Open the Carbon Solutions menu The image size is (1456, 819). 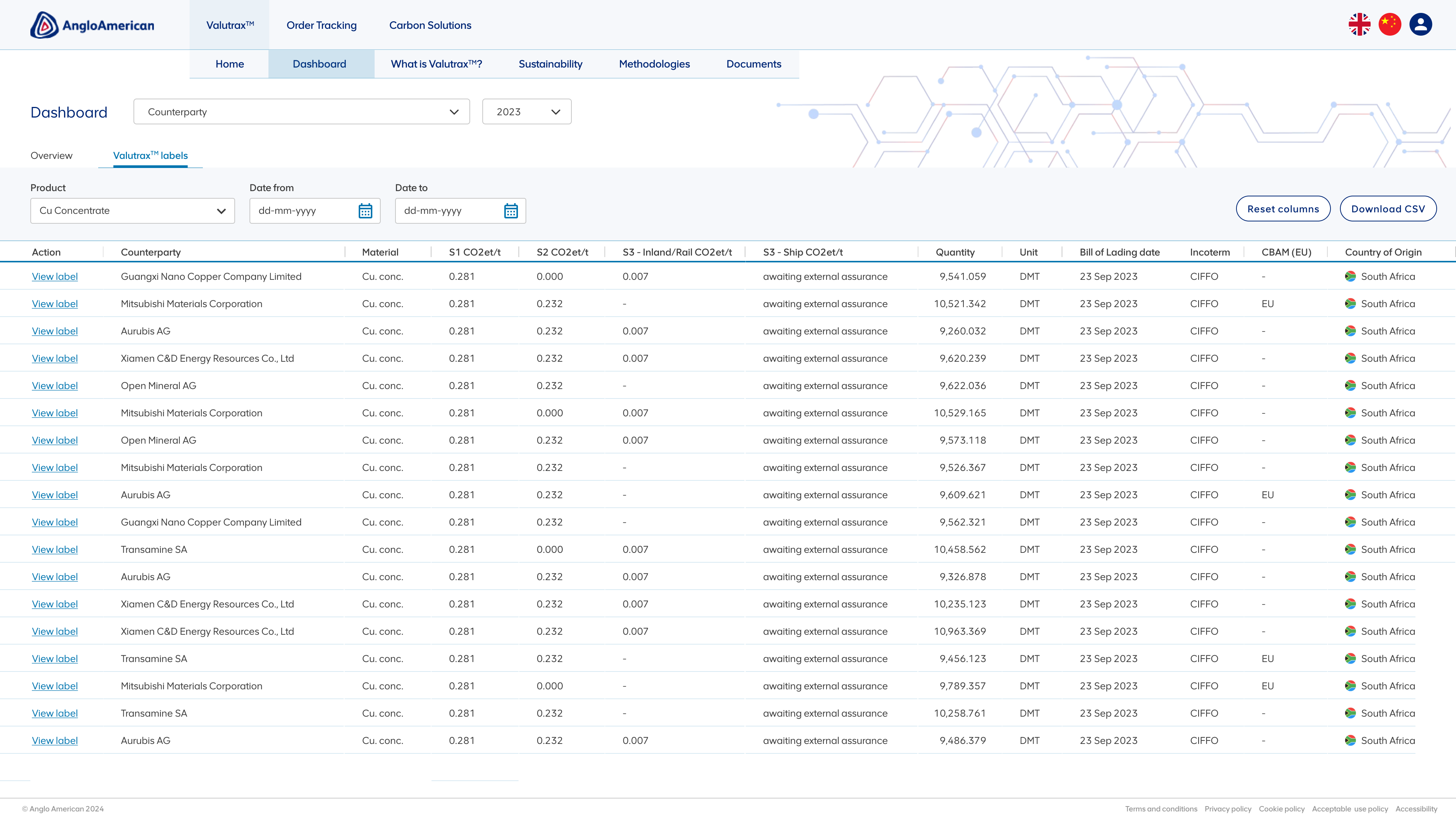point(430,25)
